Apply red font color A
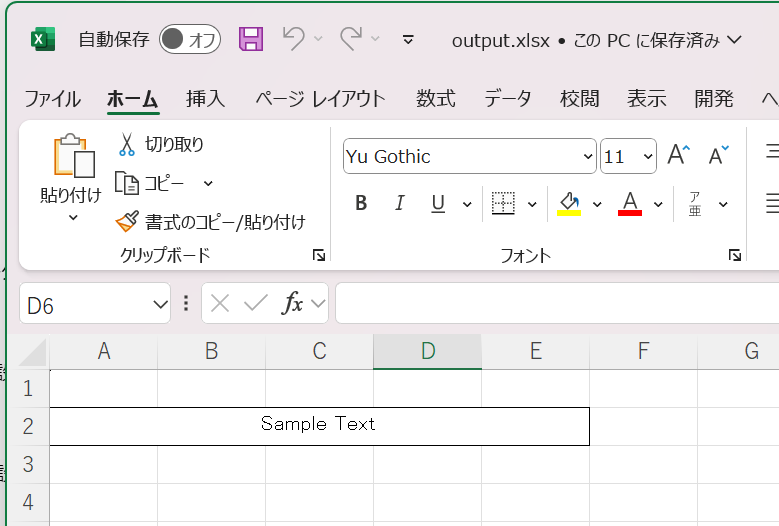The height and width of the screenshot is (526, 779). point(630,203)
